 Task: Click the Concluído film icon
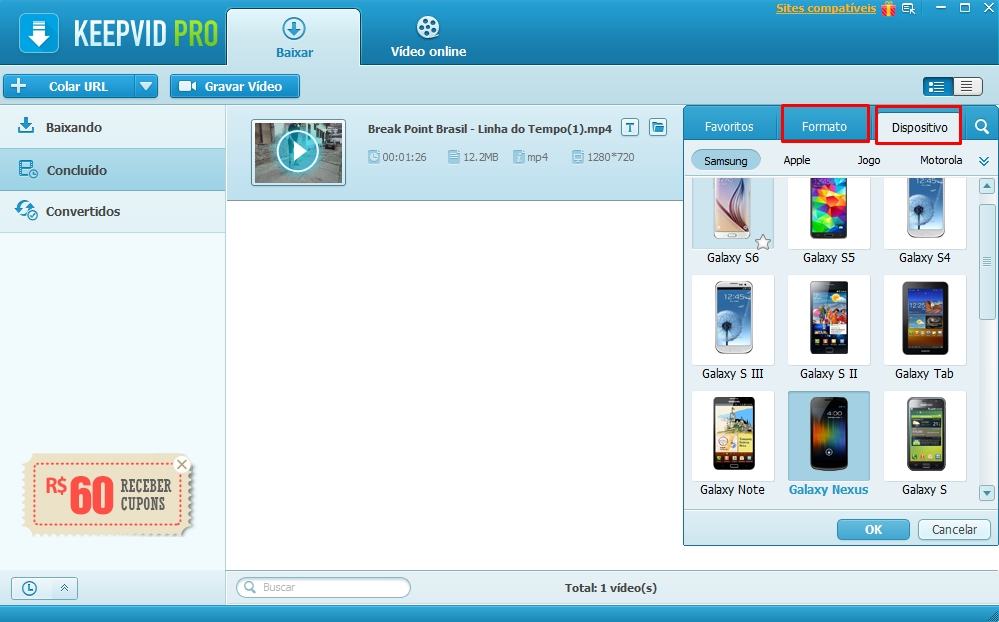point(28,169)
